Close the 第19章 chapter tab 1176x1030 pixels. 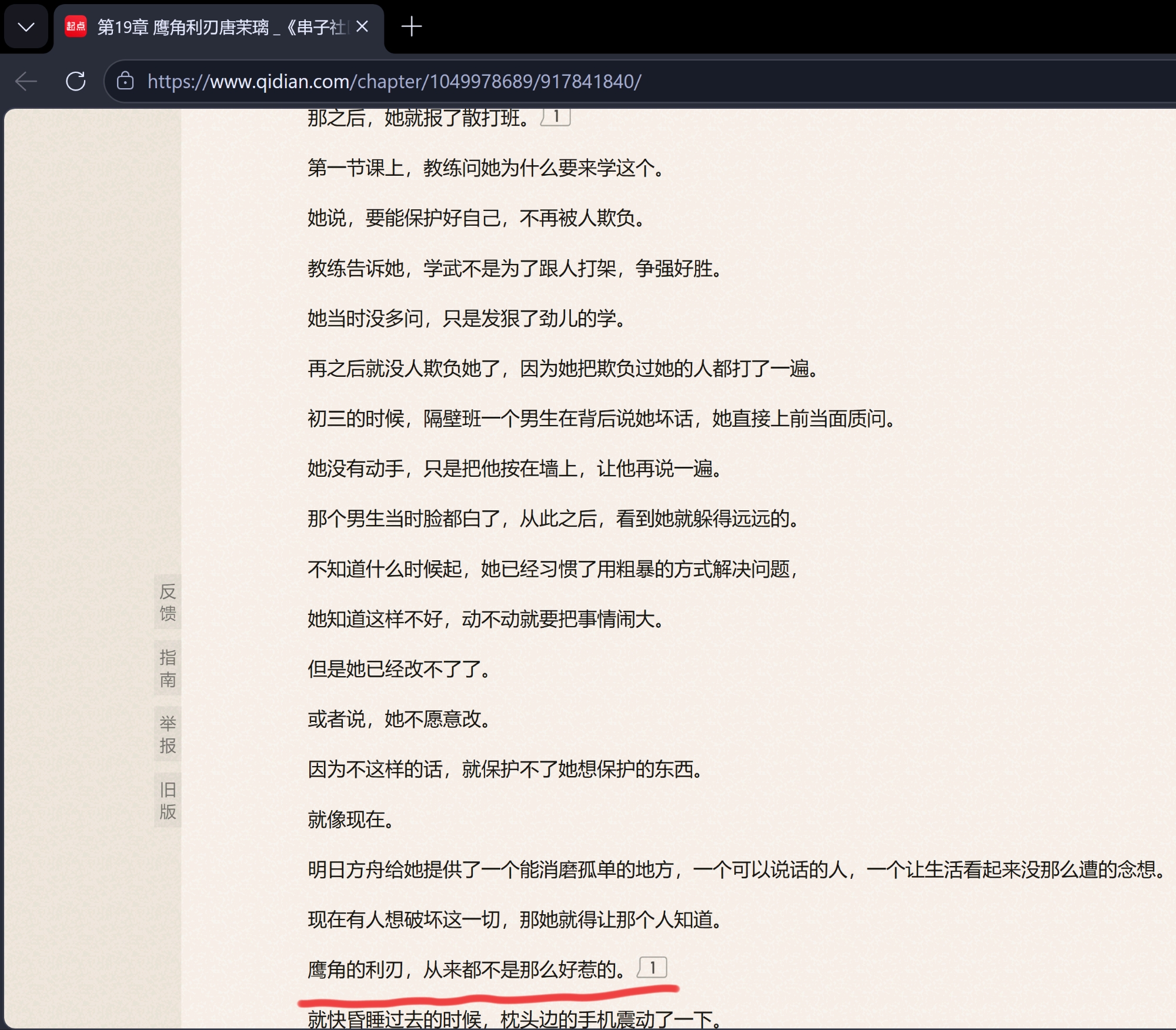[362, 26]
